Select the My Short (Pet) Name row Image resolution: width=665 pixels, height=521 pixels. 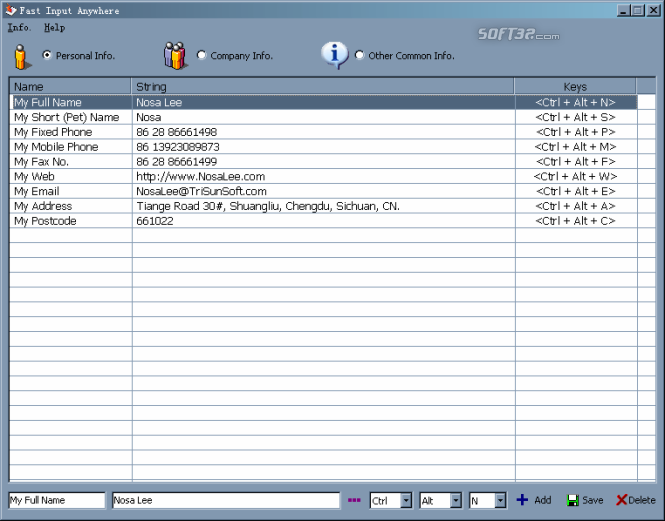click(x=323, y=117)
